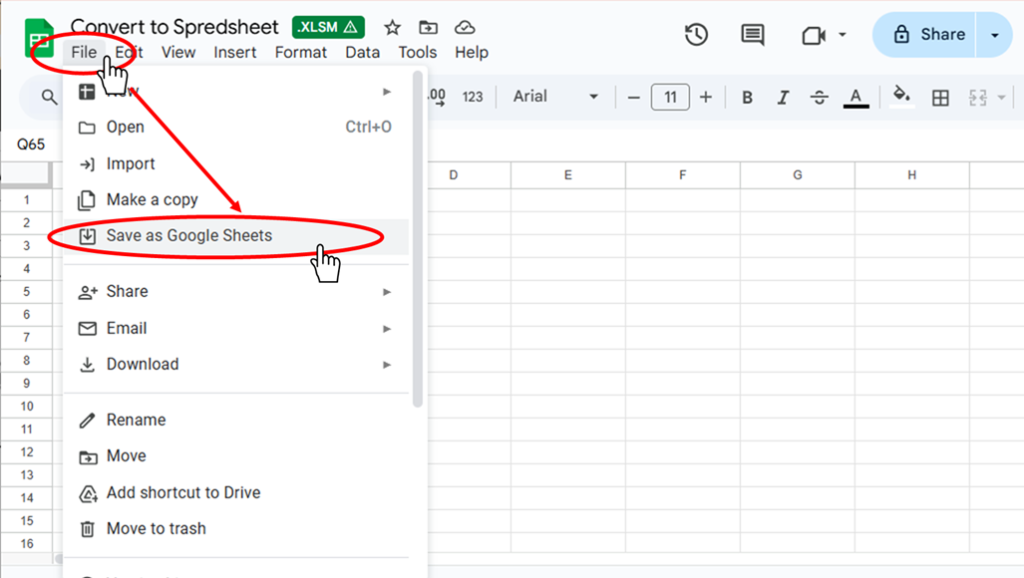The height and width of the screenshot is (578, 1024).
Task: Open the comment history icon
Action: (752, 34)
